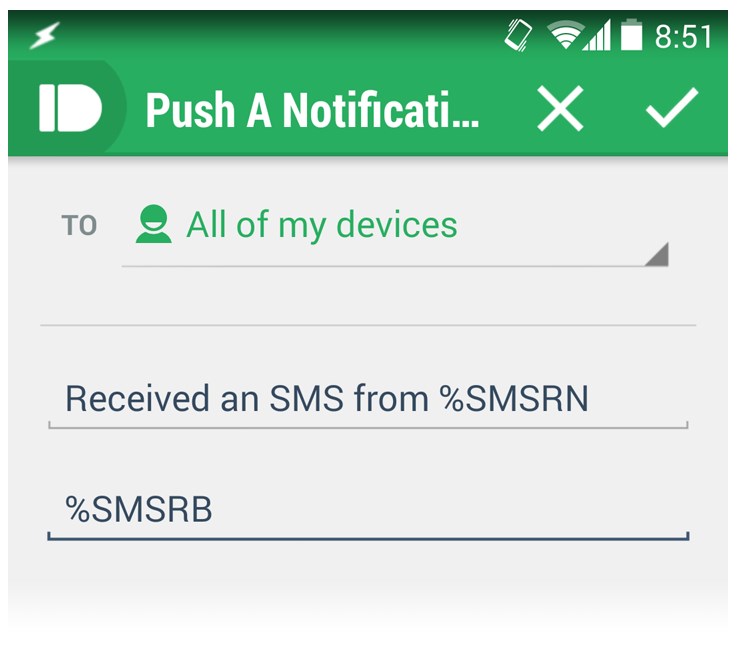740x656 pixels.
Task: Tap the battery status icon
Action: [631, 34]
